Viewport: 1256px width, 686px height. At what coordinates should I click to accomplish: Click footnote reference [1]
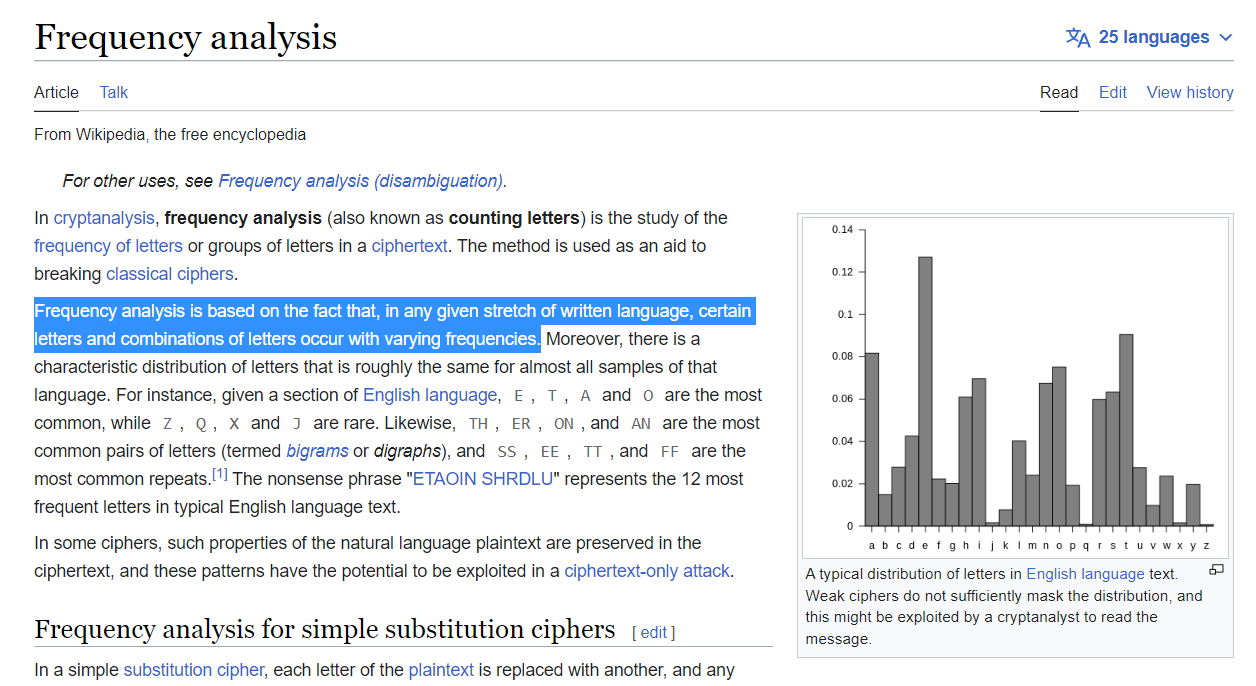[x=220, y=474]
